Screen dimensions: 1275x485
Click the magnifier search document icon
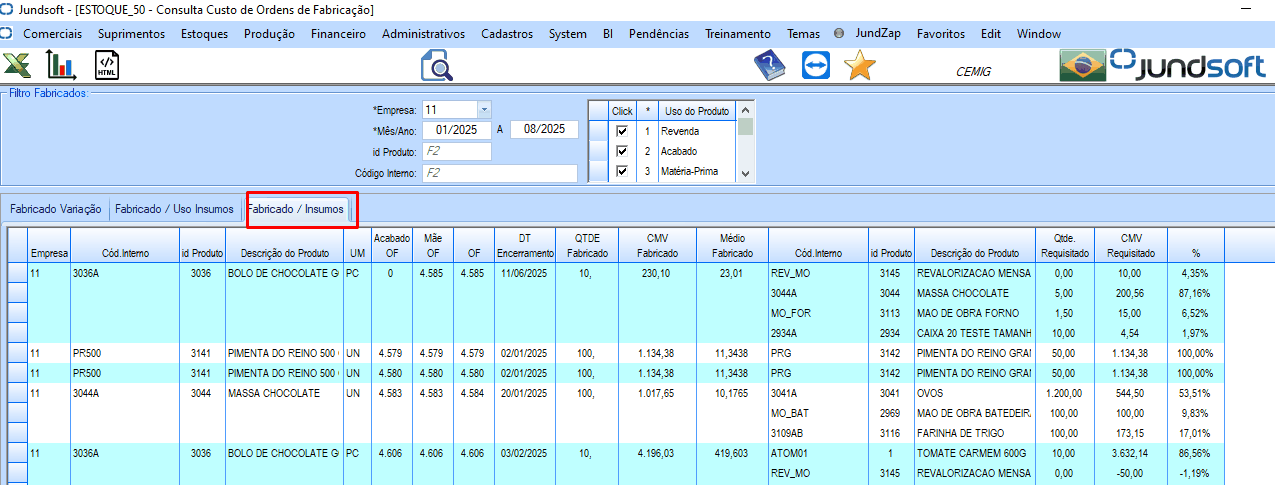tap(437, 66)
